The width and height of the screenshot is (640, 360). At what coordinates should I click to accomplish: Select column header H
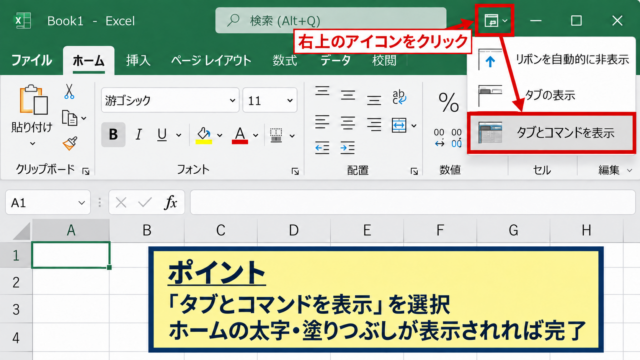[x=587, y=230]
